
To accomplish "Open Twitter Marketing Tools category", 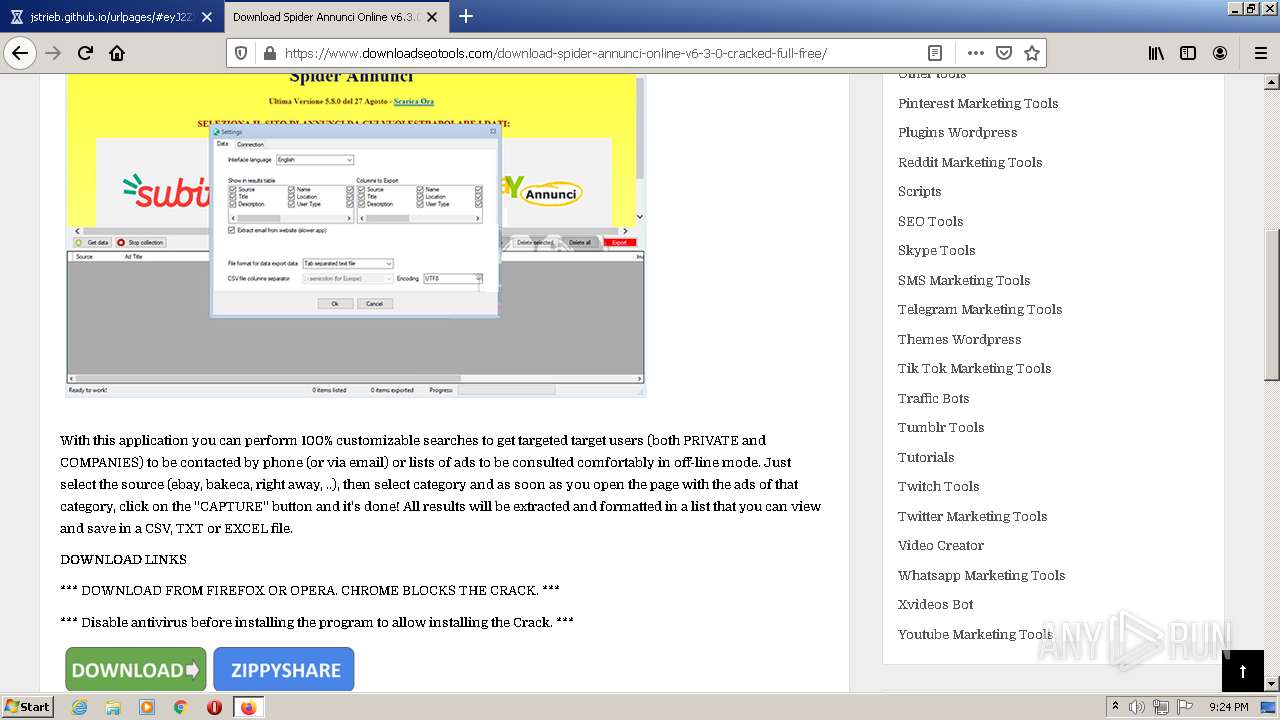I will (972, 516).
